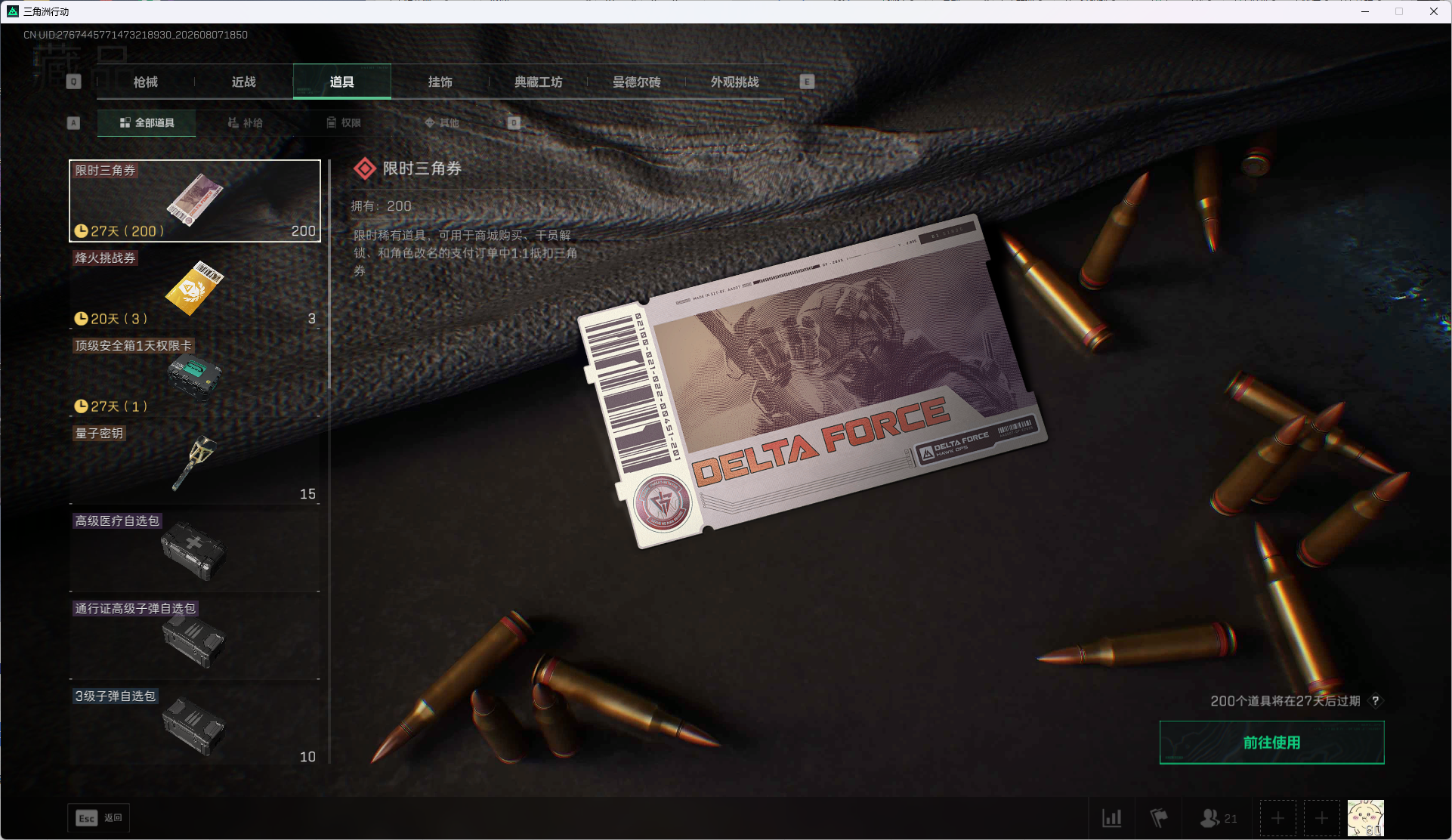Click the 三角洲行动 app icon in title bar
Viewport: 1452px width, 840px height.
pyautogui.click(x=12, y=11)
